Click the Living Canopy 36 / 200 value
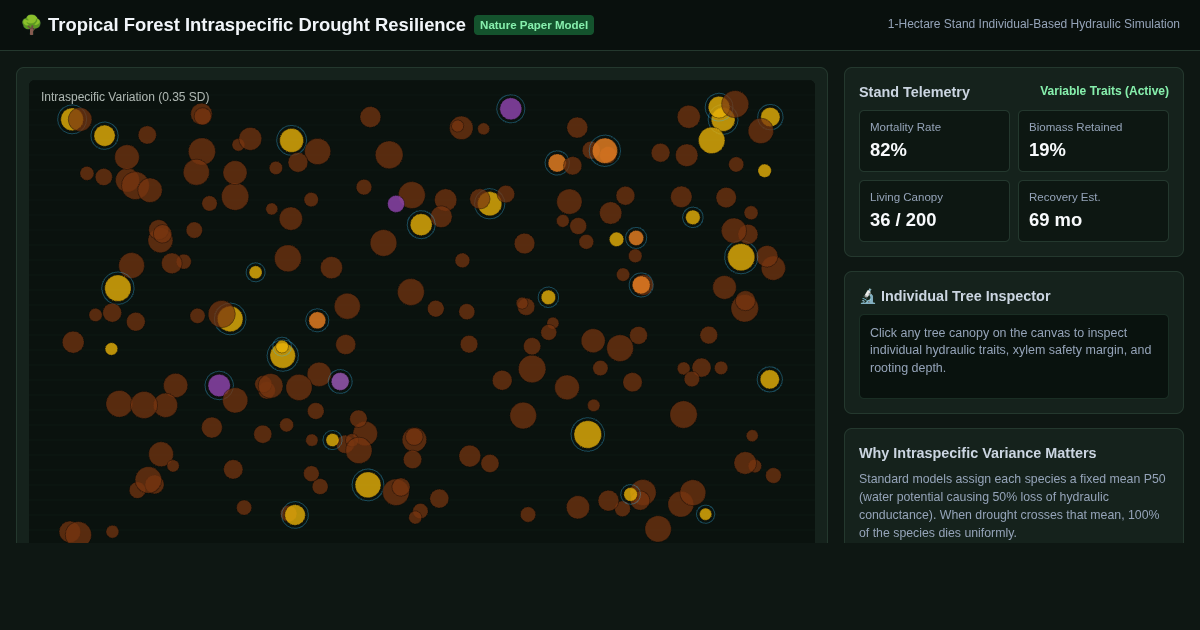The image size is (1200, 630). click(x=903, y=220)
